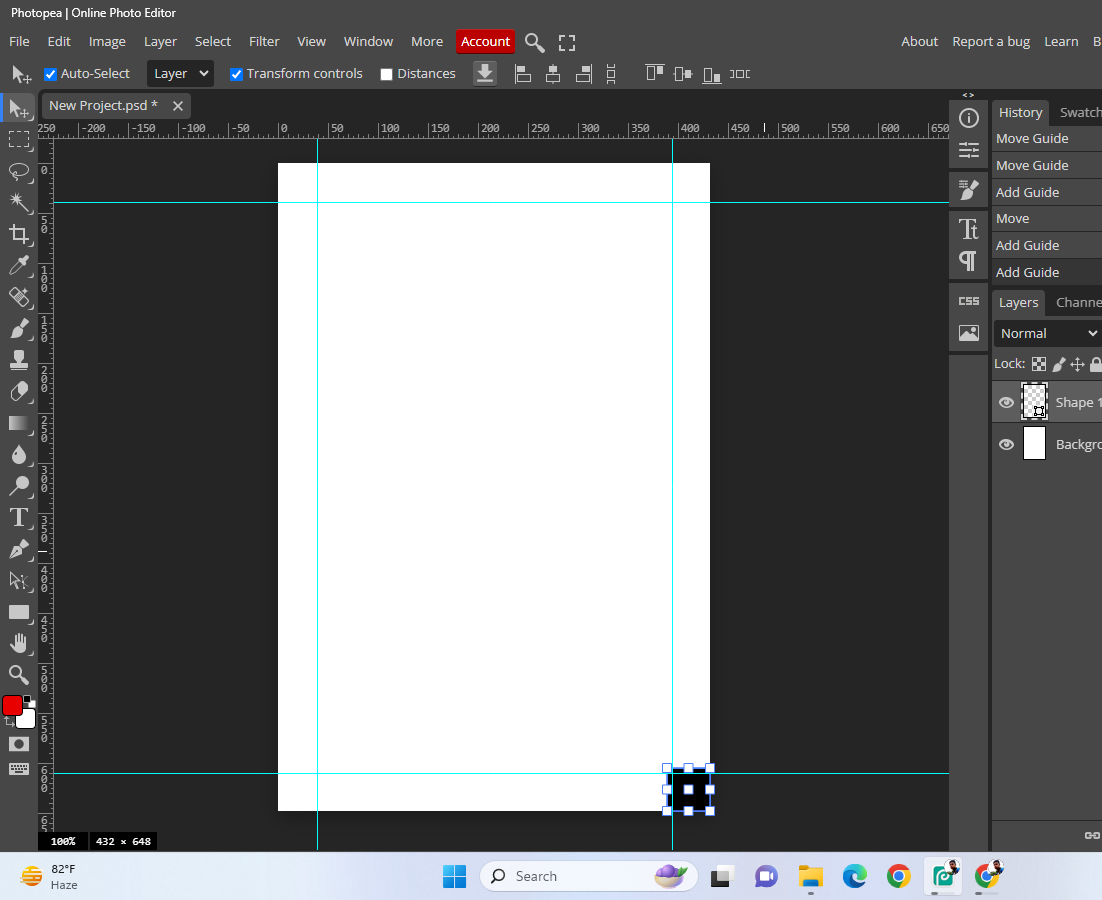Uncheck the Auto-Select checkbox
Screen dimensions: 1102x900
click(50, 74)
